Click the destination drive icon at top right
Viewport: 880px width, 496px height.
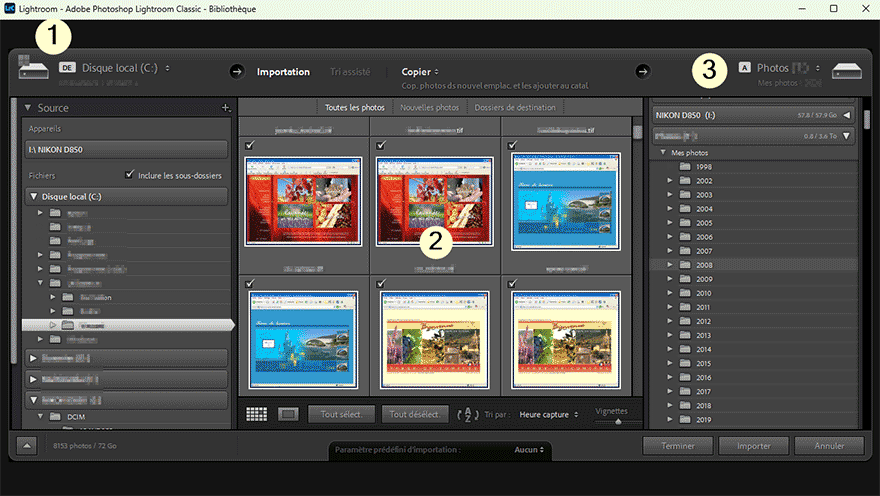(846, 71)
